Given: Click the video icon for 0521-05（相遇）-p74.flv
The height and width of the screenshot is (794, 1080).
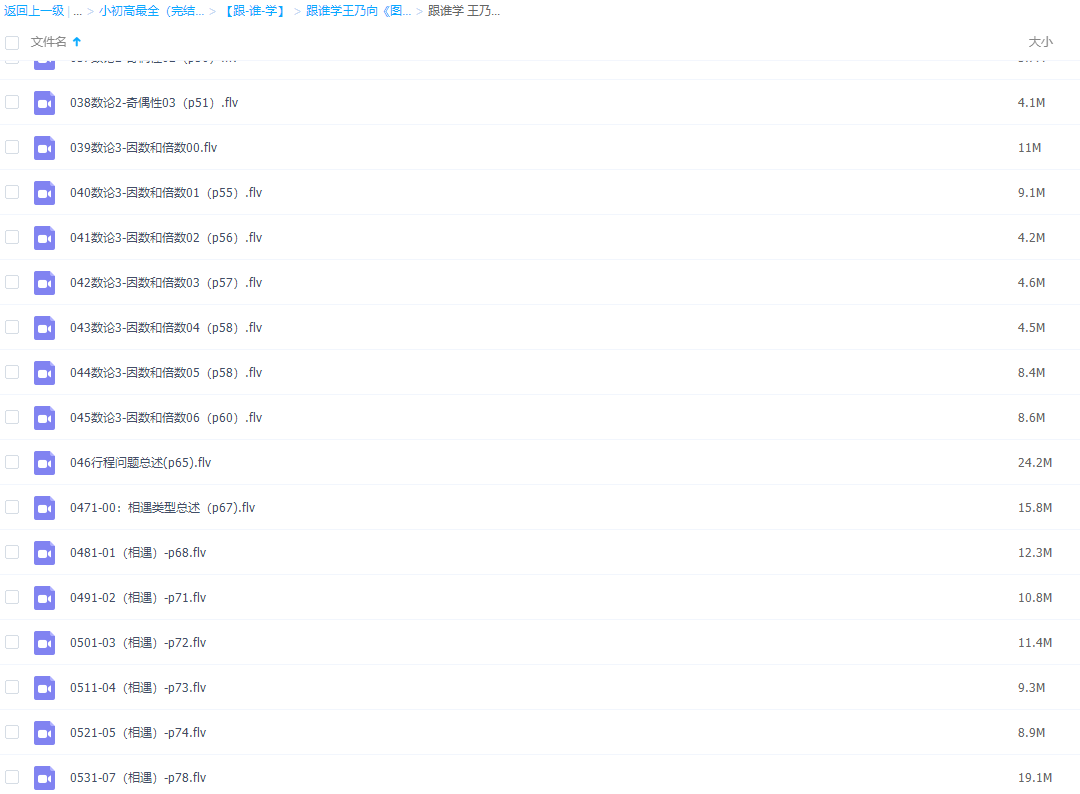Looking at the screenshot, I should pos(44,732).
